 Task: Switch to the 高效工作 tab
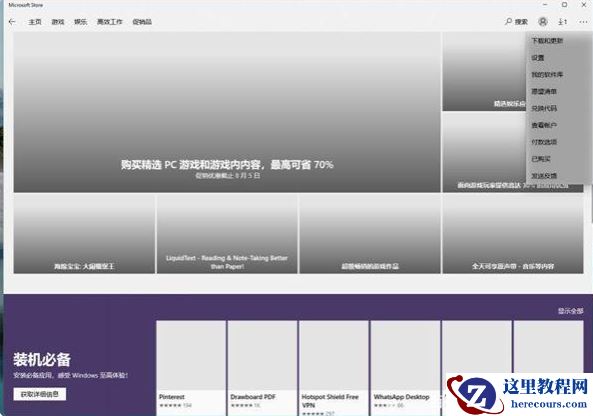point(110,22)
